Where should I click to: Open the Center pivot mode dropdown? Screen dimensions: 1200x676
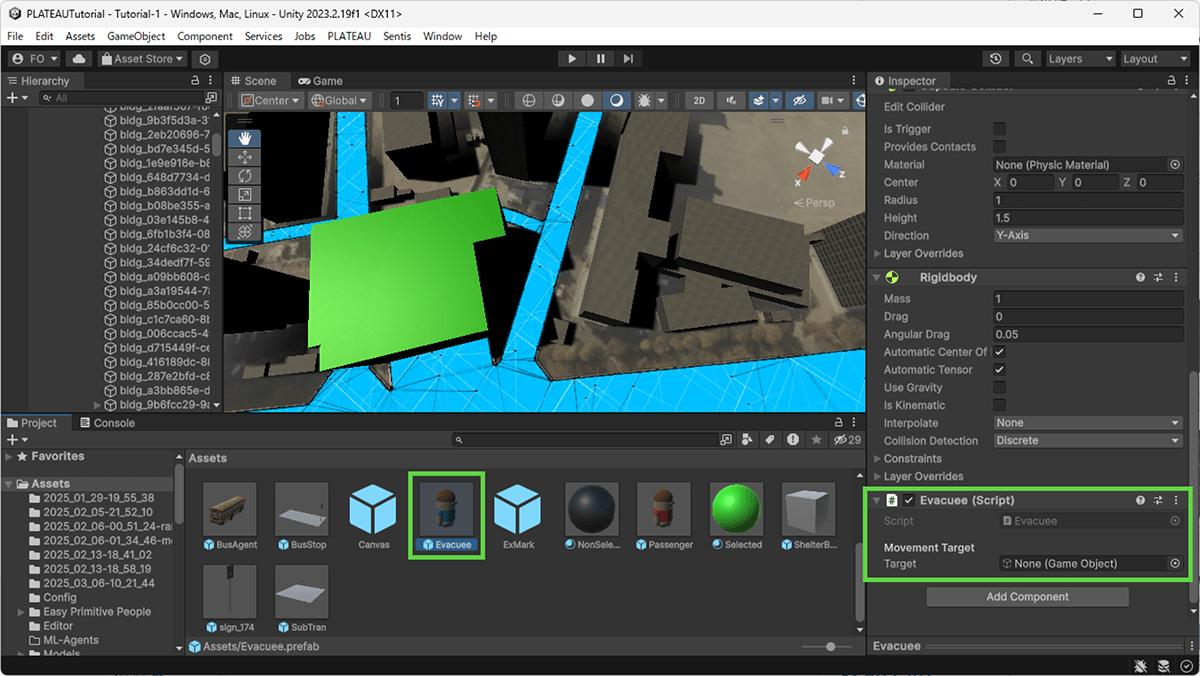coord(270,100)
